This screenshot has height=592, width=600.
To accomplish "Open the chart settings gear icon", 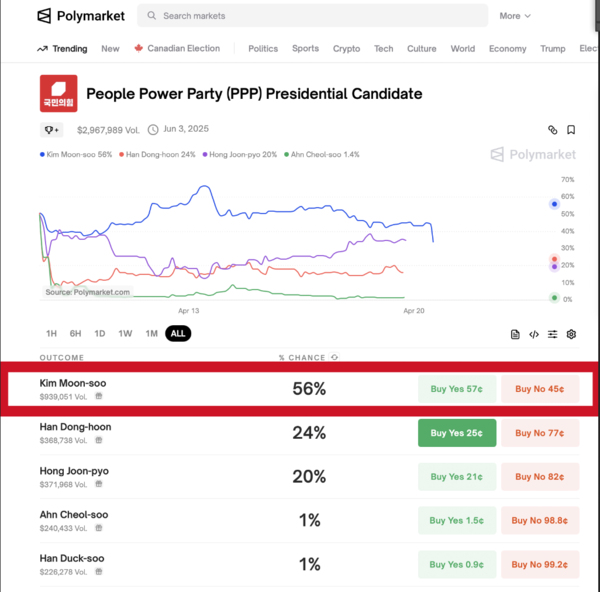I will point(571,334).
